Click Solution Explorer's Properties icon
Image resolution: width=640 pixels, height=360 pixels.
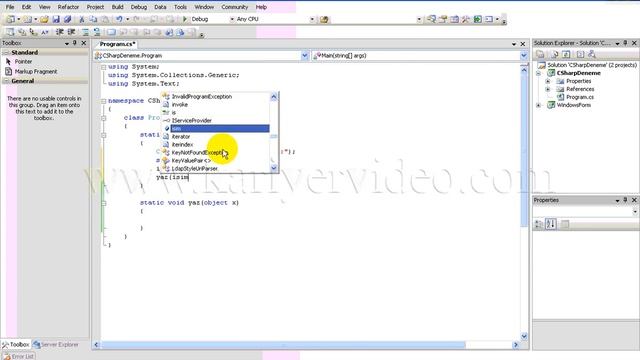540,54
